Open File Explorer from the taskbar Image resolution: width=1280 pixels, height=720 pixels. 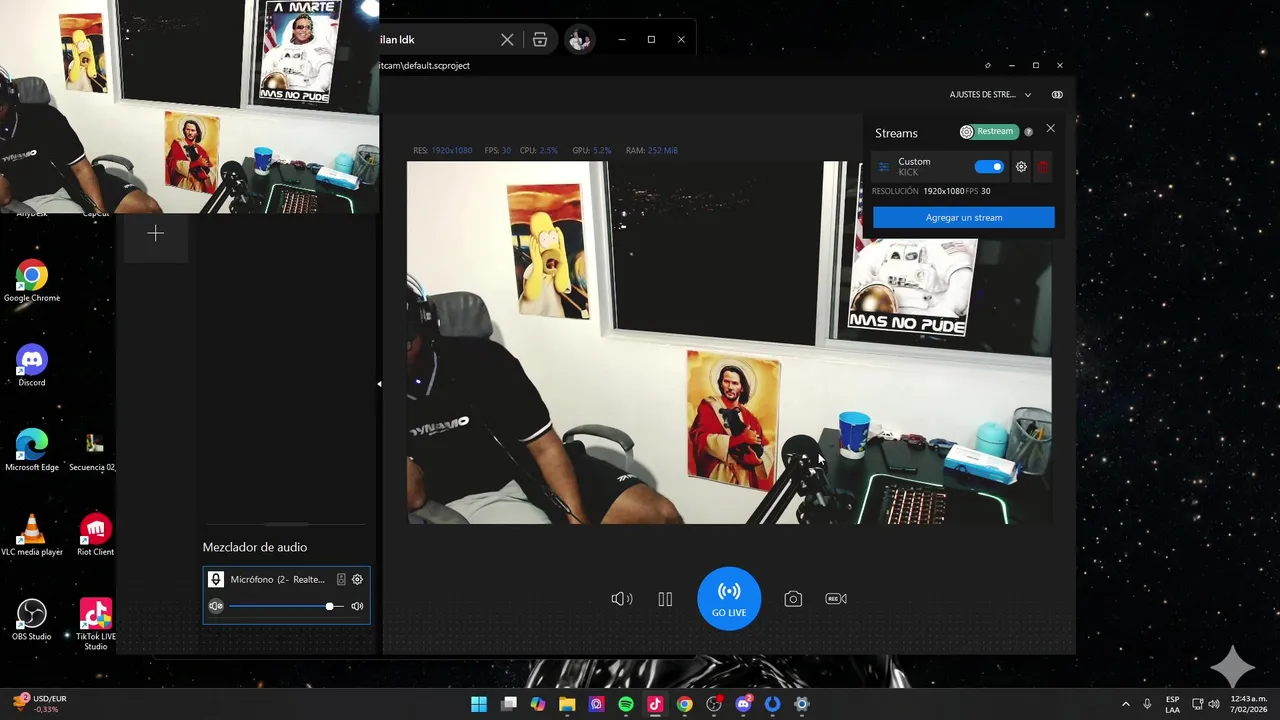567,704
